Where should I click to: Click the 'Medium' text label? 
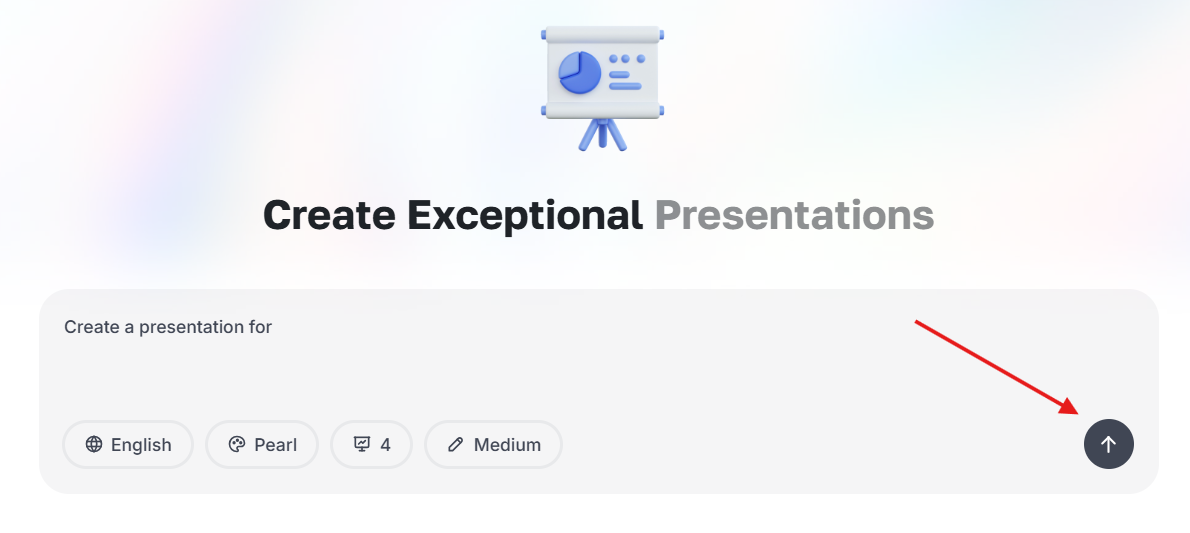tap(507, 445)
